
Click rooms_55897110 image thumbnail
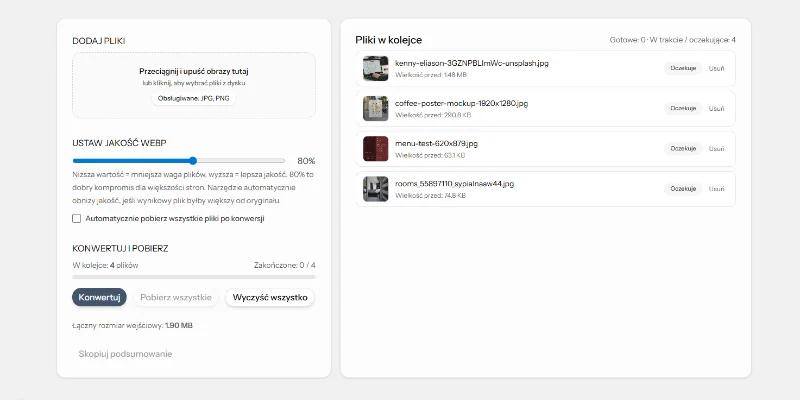375,189
